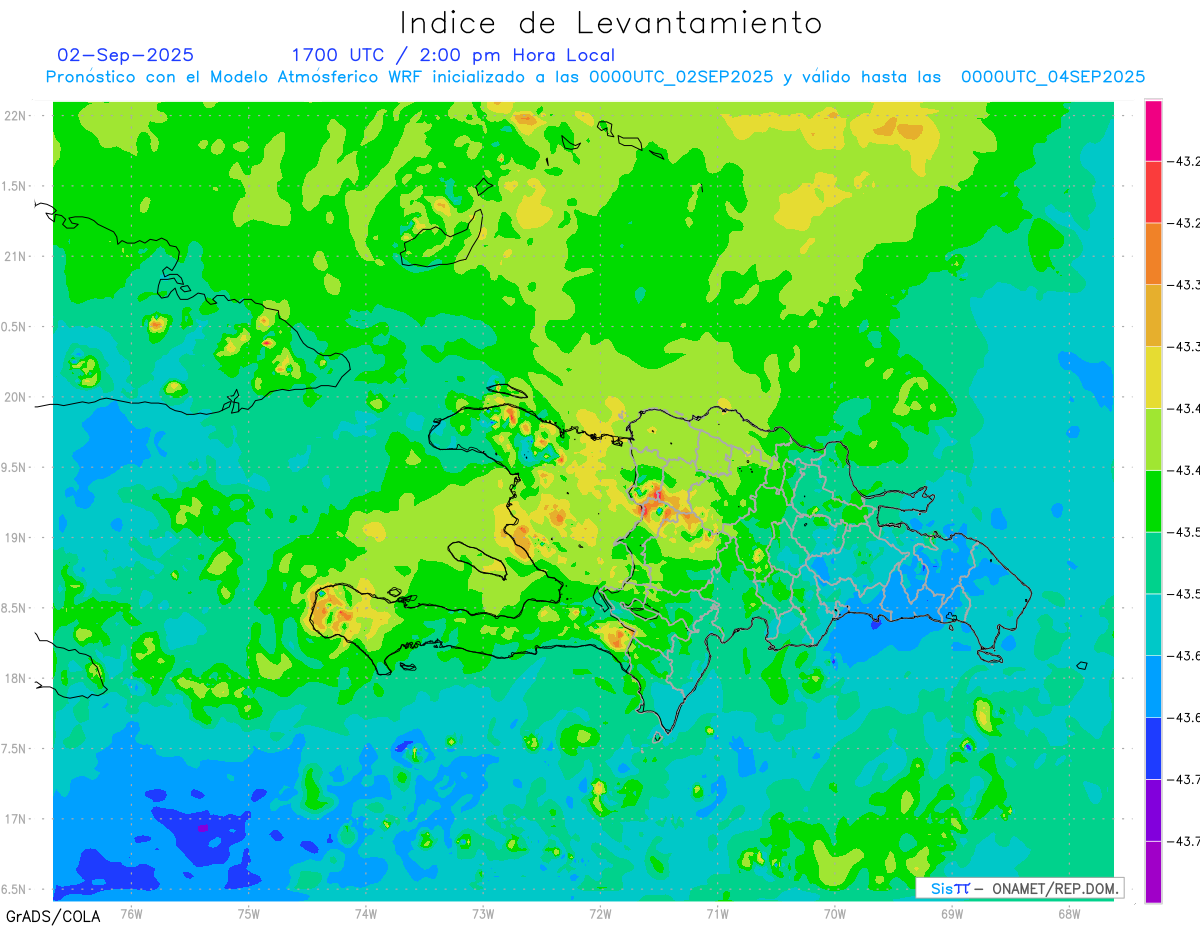Image resolution: width=1200 pixels, height=927 pixels.
Task: Click the title 'Indice de Levantamiento'
Action: pos(611,23)
